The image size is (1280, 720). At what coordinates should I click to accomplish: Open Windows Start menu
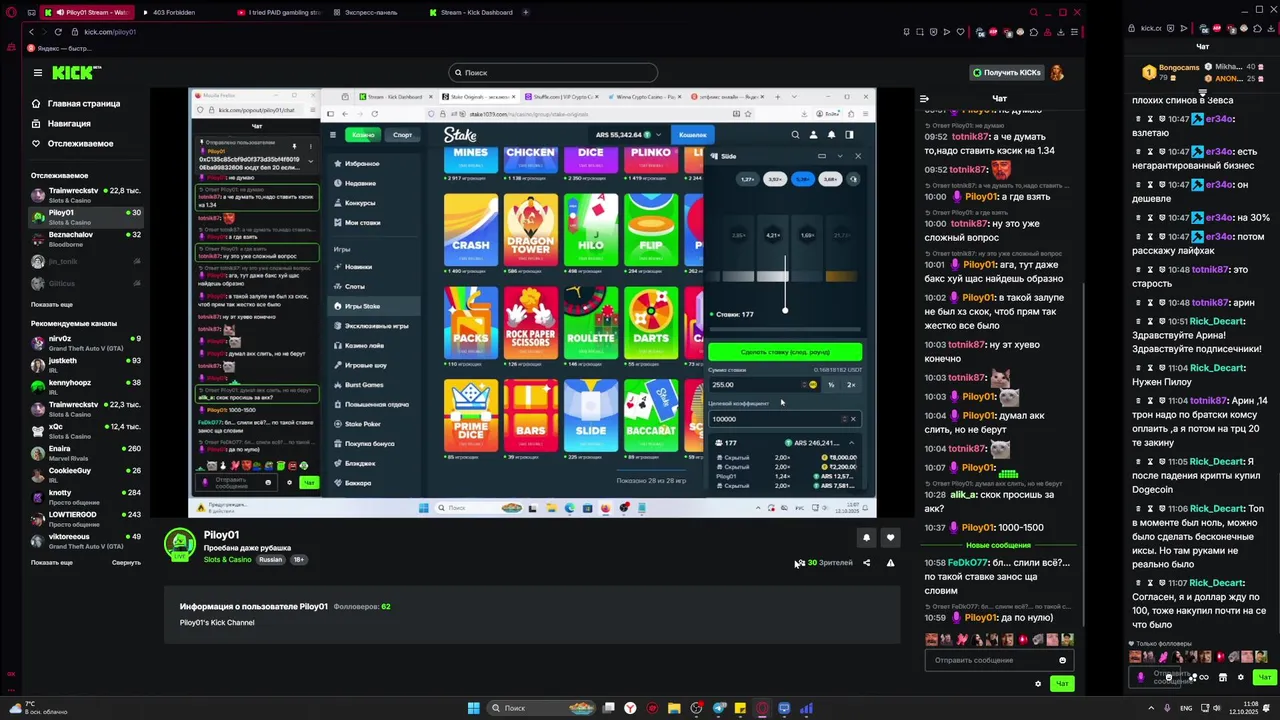pos(474,708)
